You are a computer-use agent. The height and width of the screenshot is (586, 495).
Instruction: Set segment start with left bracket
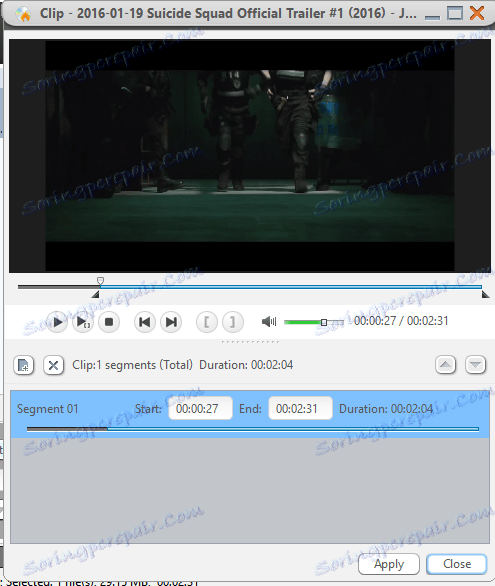[x=207, y=322]
